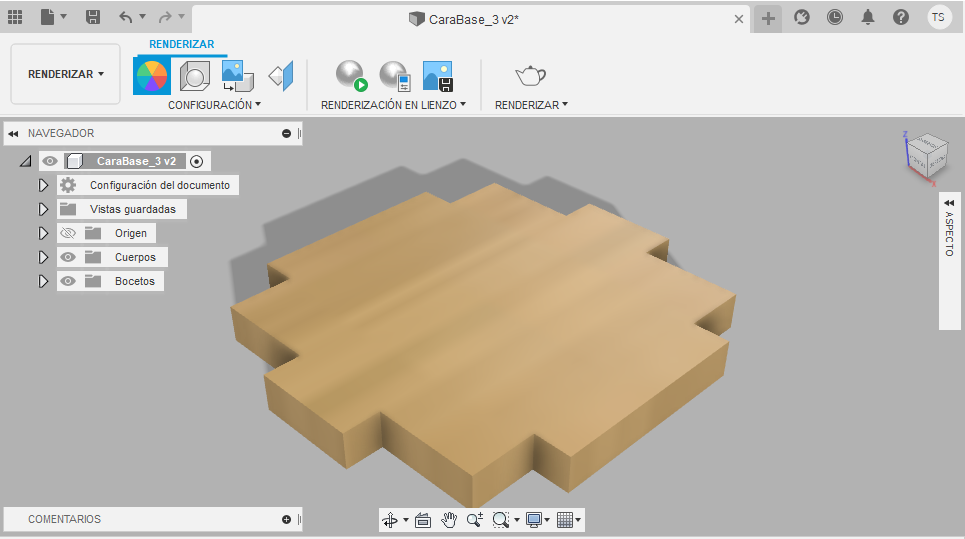Activate the CaraBase_3 v2 component radio button

[x=196, y=161]
